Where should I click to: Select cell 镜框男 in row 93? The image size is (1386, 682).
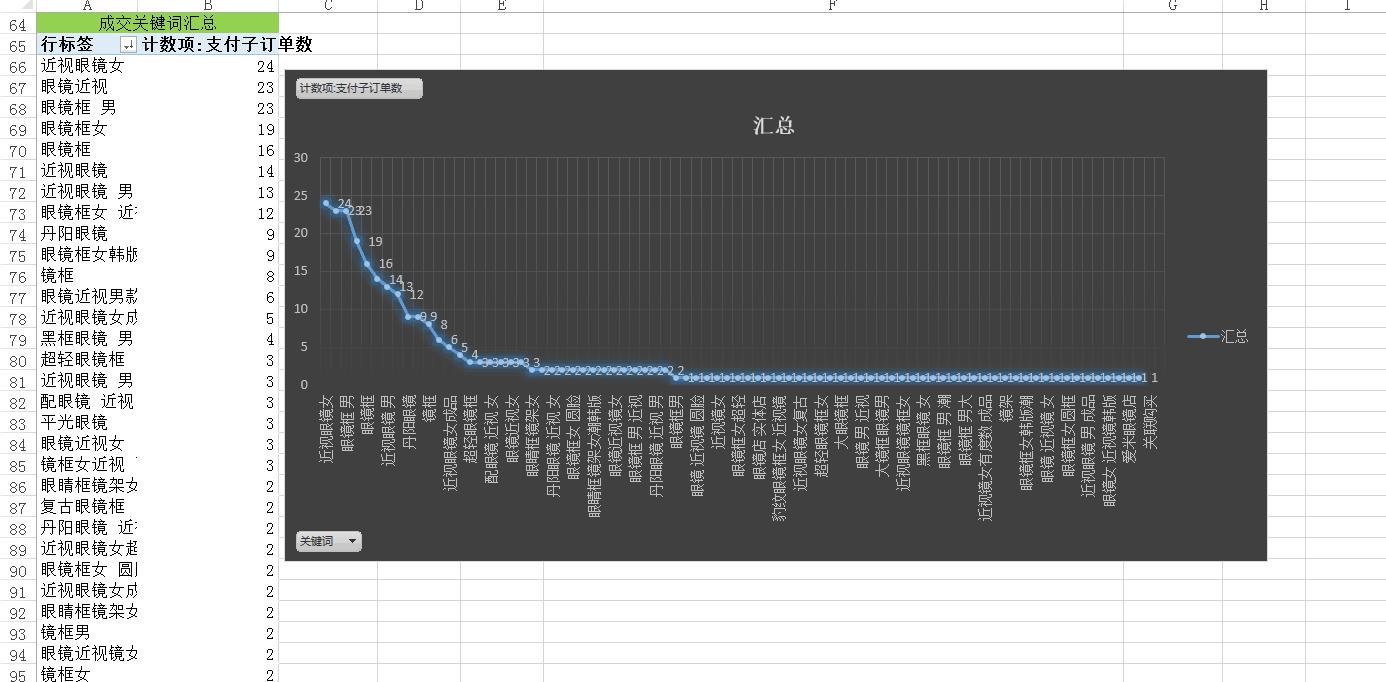point(87,633)
